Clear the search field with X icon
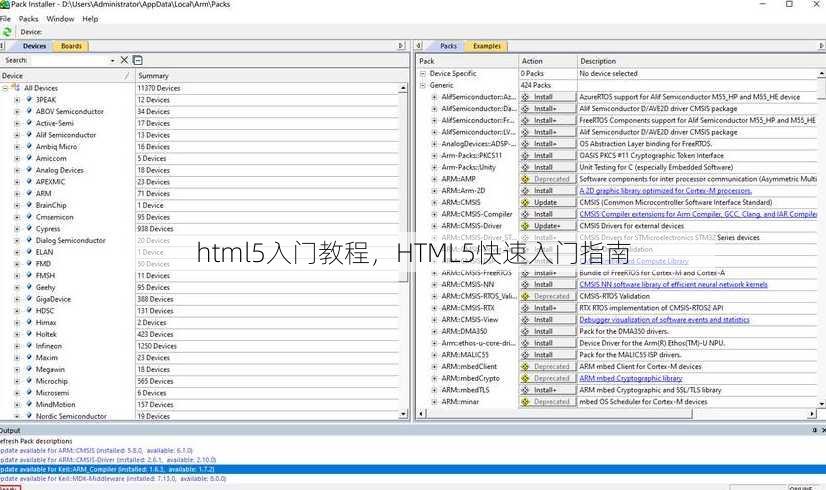 (124, 60)
